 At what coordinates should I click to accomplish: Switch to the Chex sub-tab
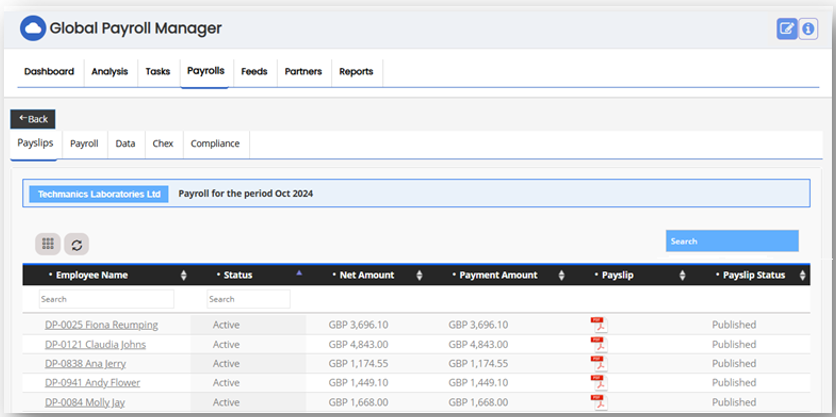coord(163,144)
